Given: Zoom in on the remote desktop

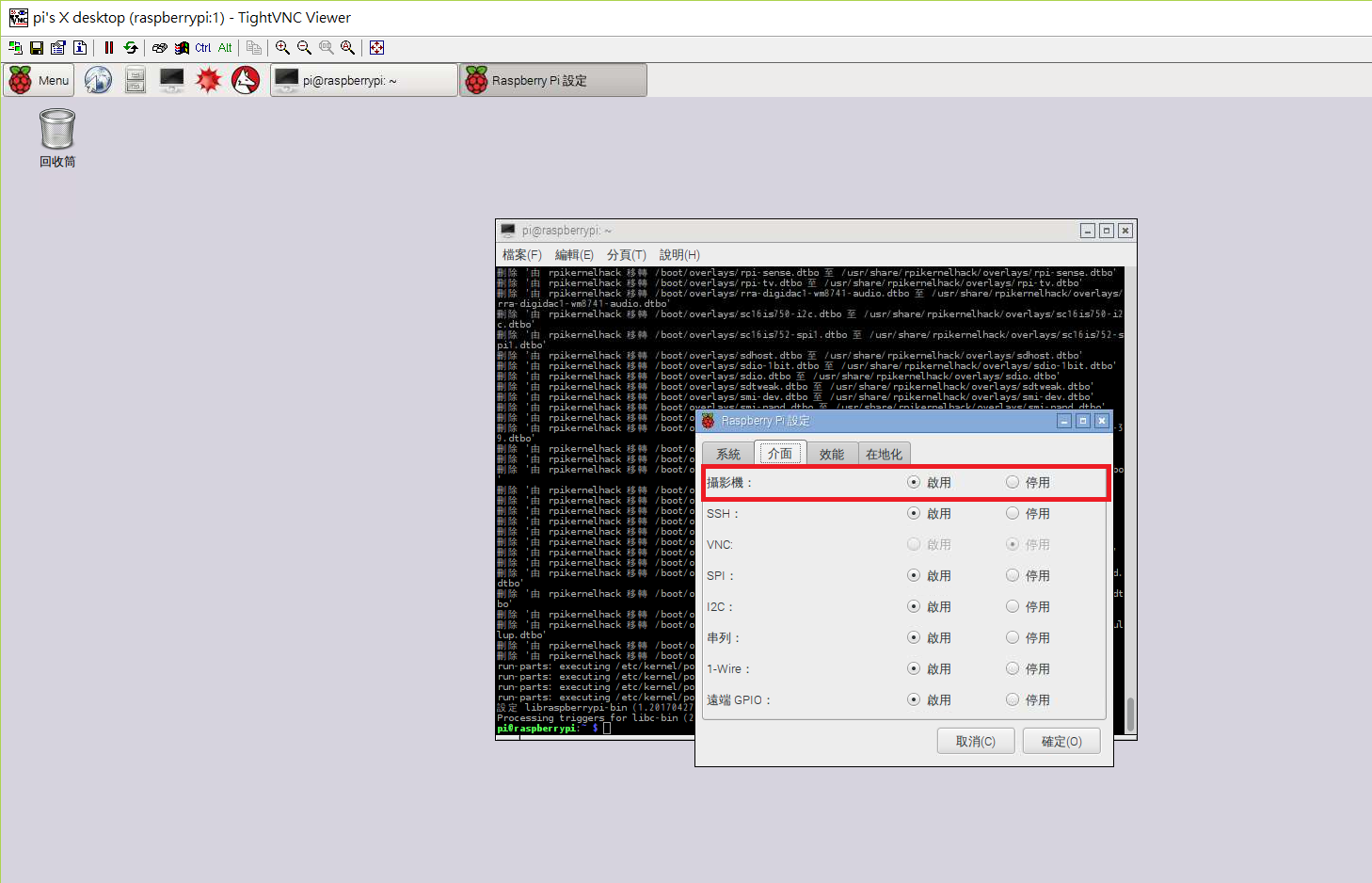Looking at the screenshot, I should coord(282,48).
